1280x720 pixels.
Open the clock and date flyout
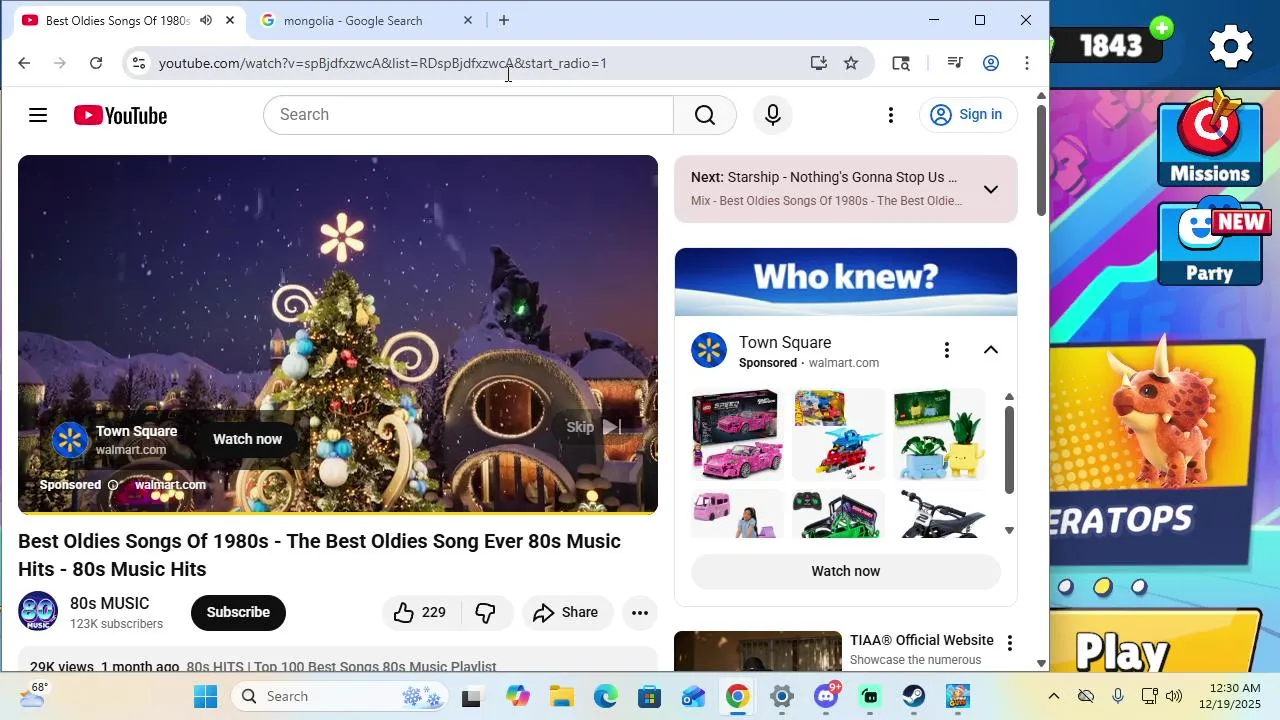[x=1235, y=696]
